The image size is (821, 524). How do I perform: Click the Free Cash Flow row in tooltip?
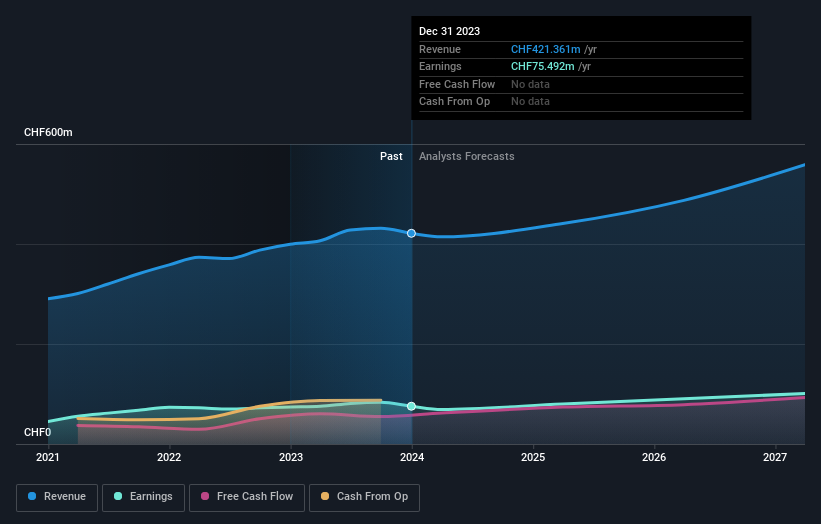tap(581, 84)
